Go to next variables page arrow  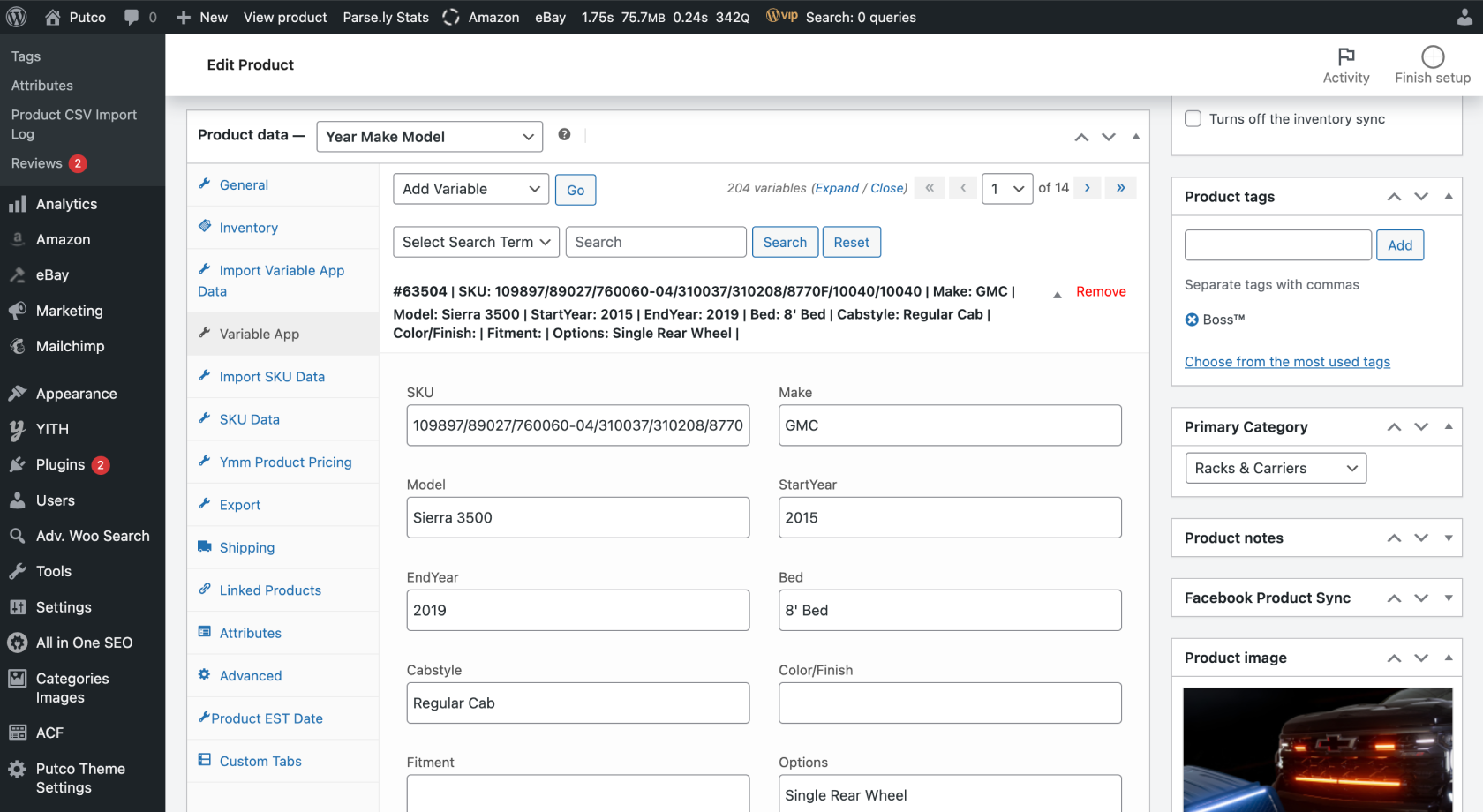click(x=1087, y=188)
